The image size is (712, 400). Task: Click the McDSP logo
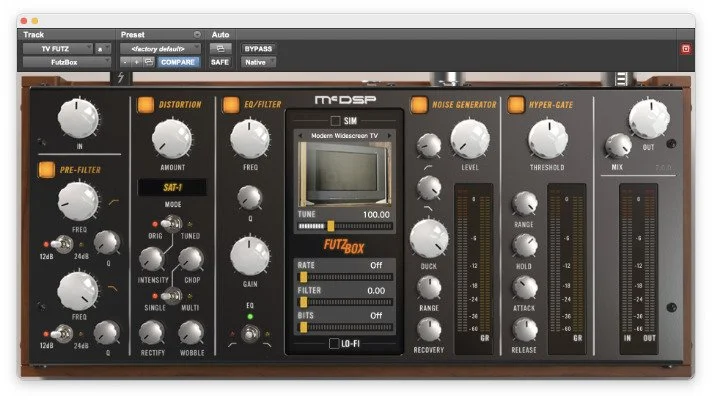pyautogui.click(x=345, y=99)
